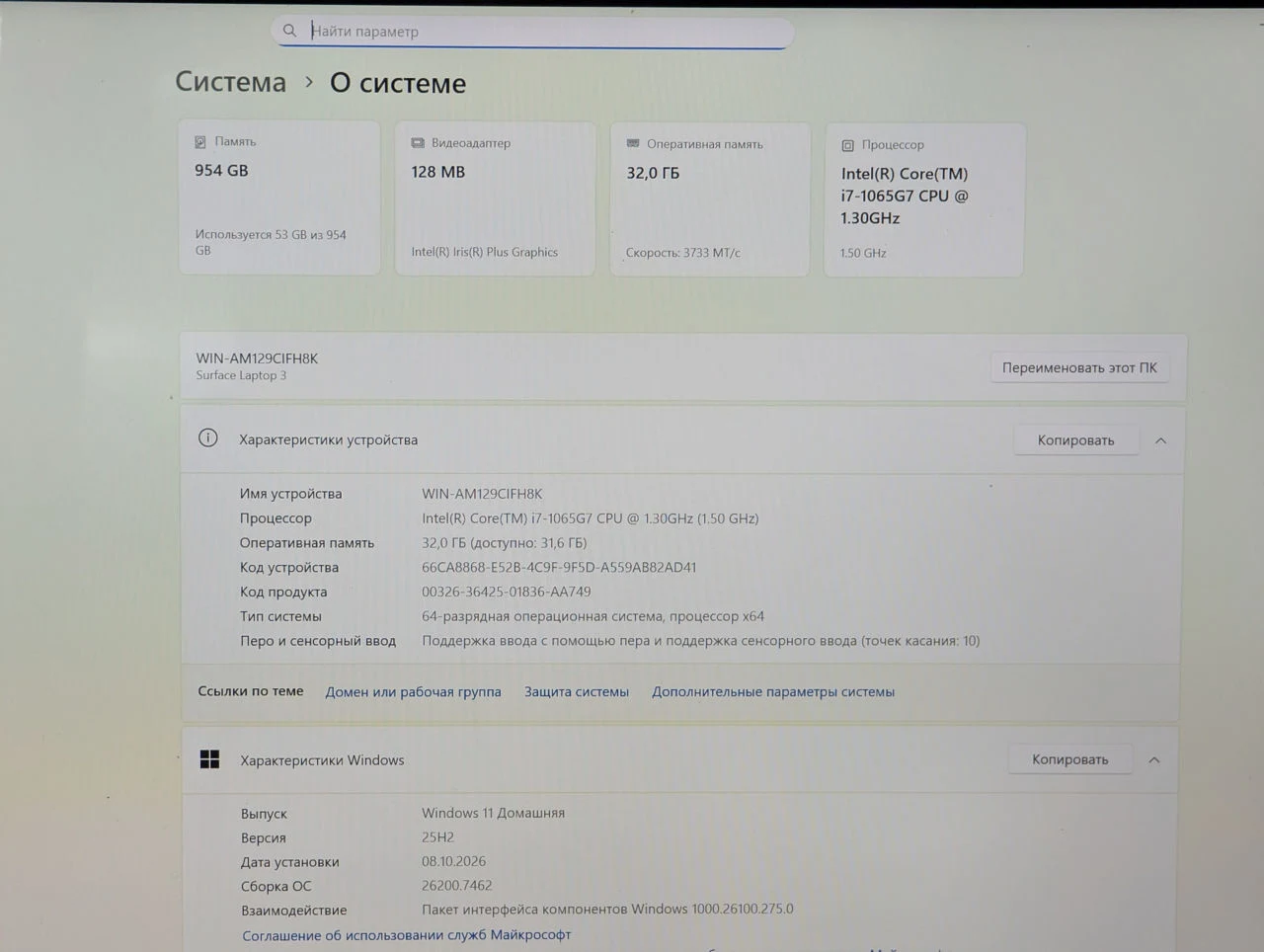Screen dimensions: 1264x952
Task: Click the search magnifier icon
Action: (x=289, y=31)
